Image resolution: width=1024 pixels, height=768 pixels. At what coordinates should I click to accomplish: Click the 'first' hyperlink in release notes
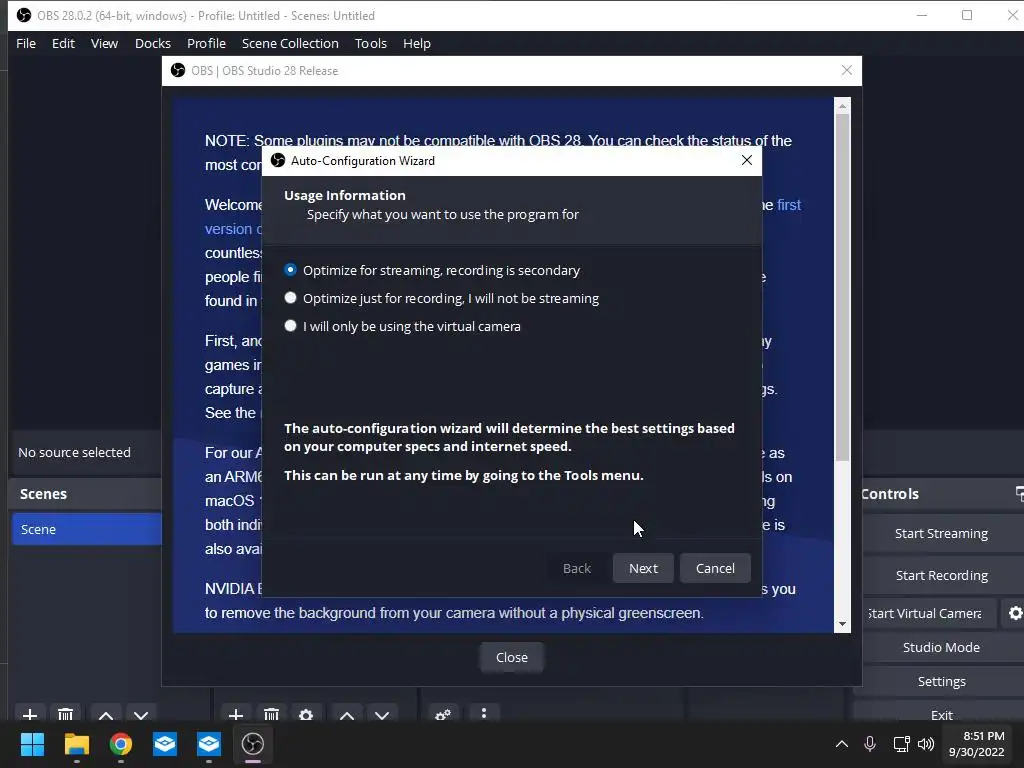(789, 204)
